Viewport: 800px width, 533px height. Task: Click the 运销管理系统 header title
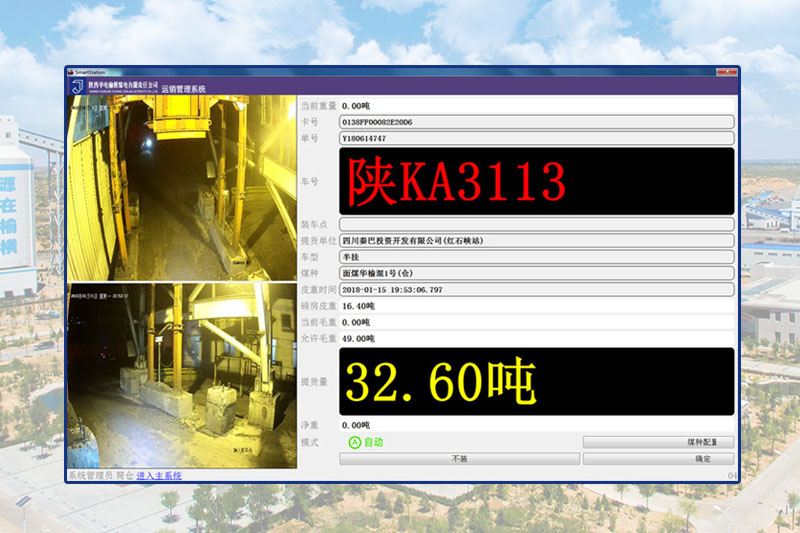click(x=183, y=90)
